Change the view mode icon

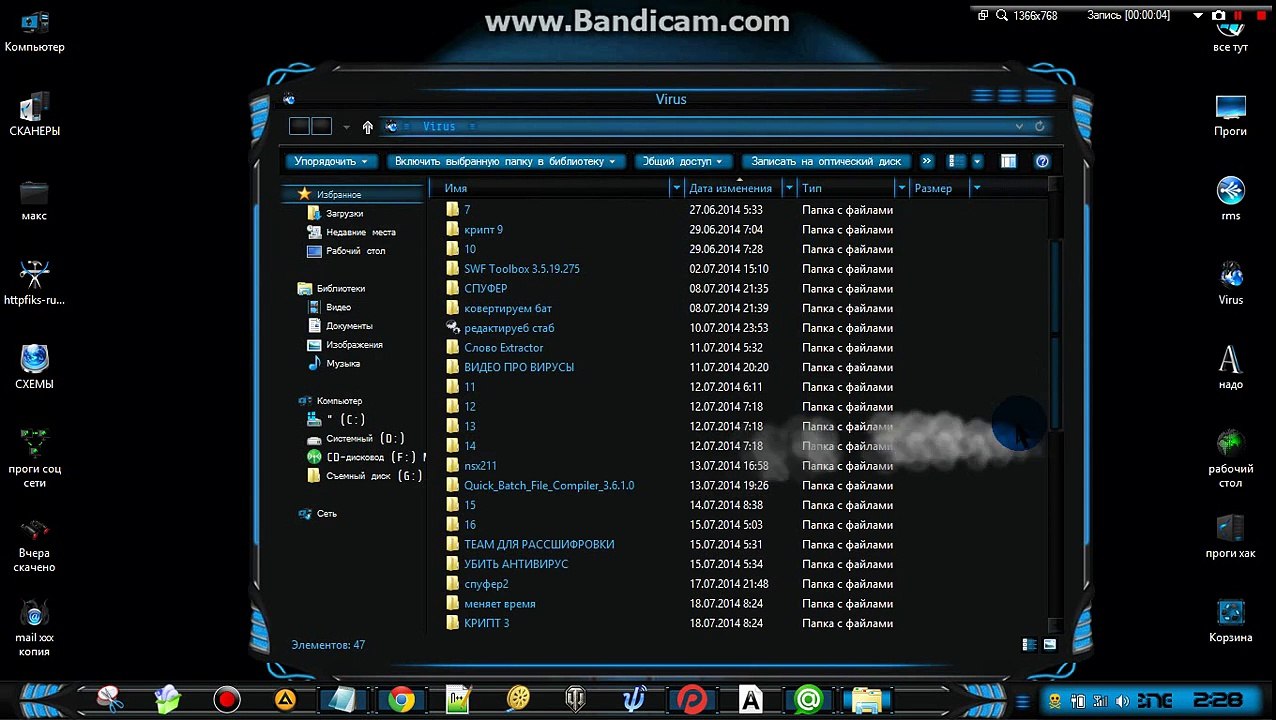[x=957, y=161]
